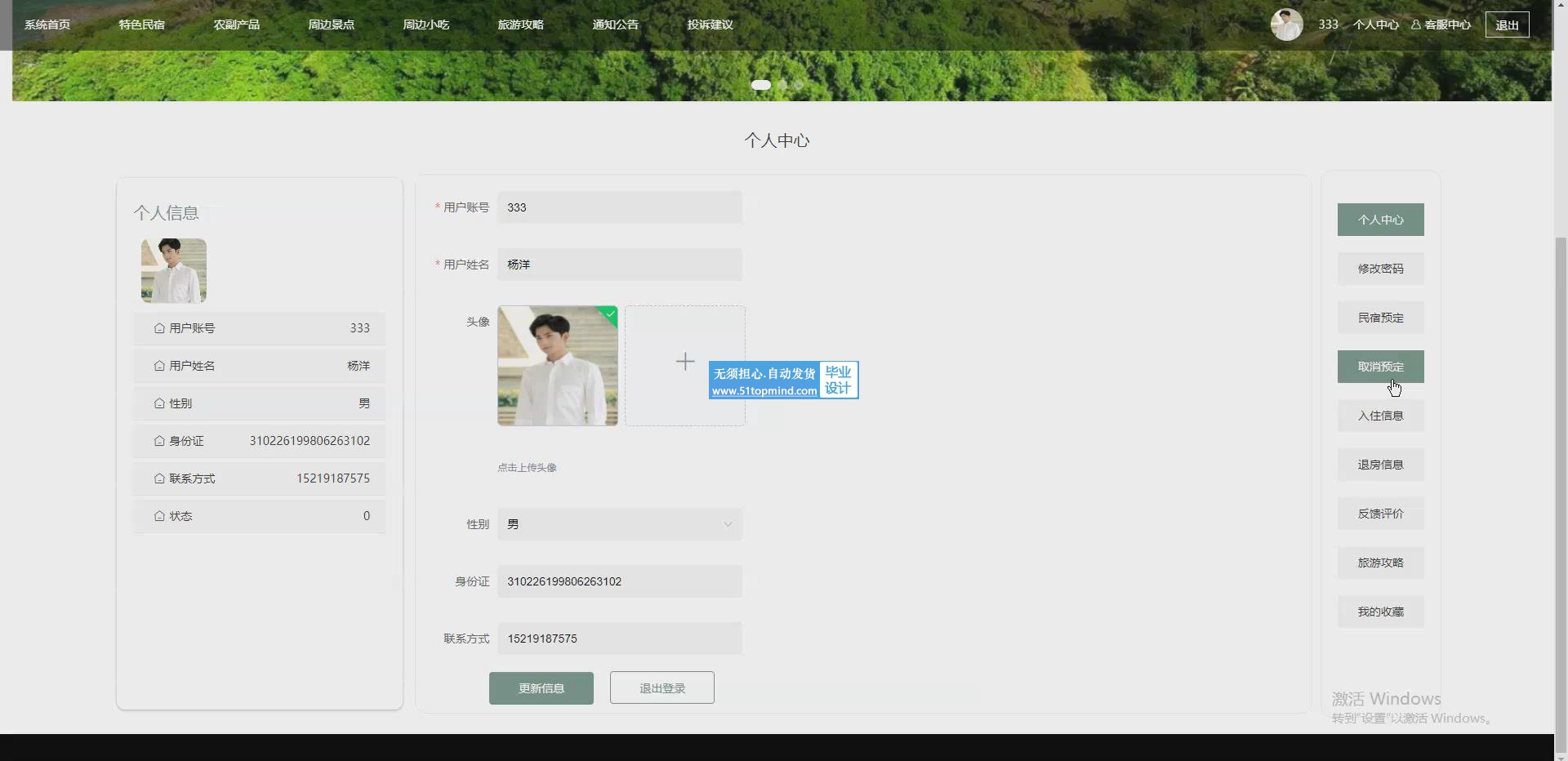Viewport: 1568px width, 761px height.
Task: Click the plus icon to upload image
Action: pyautogui.click(x=685, y=362)
